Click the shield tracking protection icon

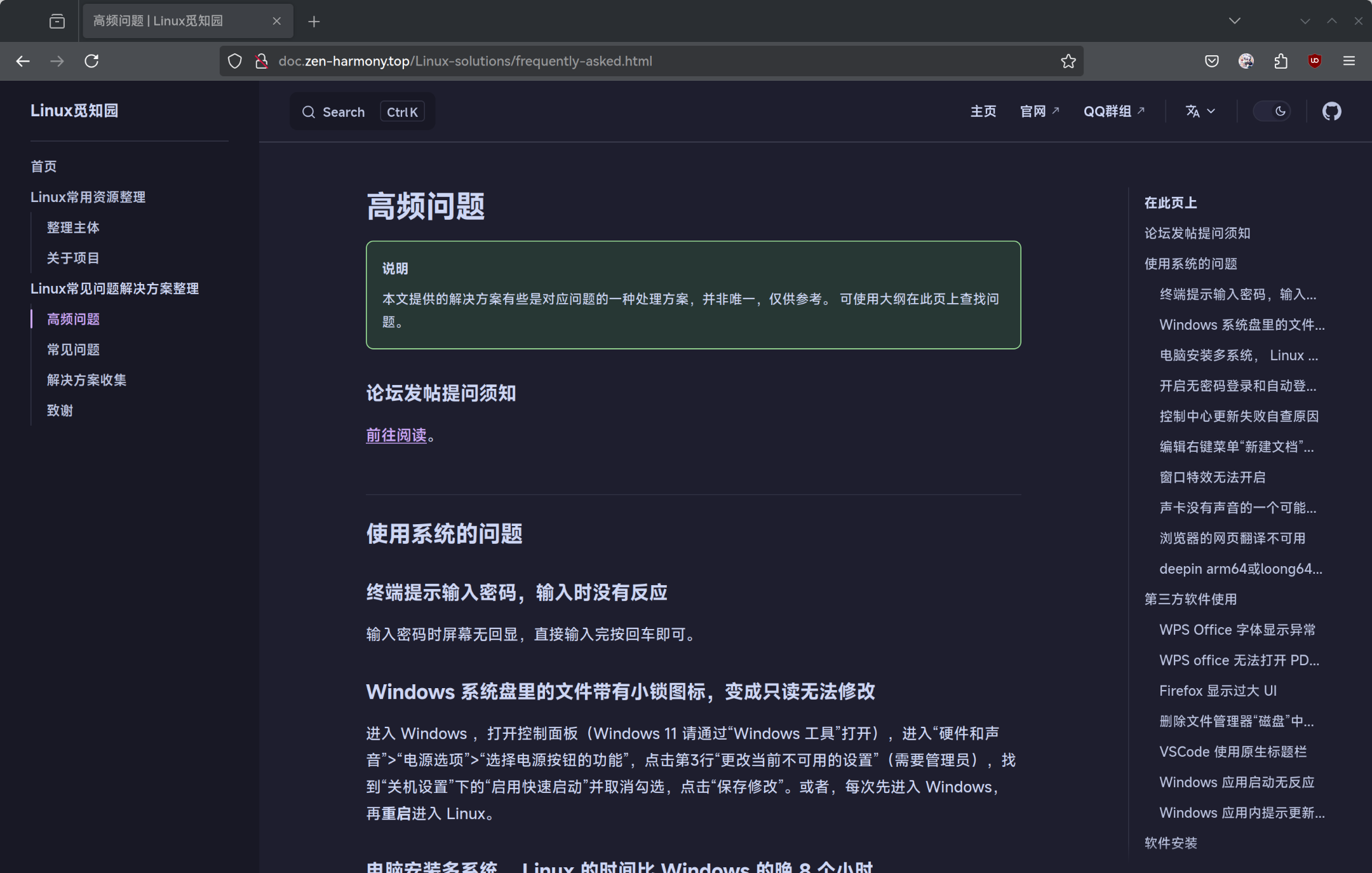click(x=235, y=60)
